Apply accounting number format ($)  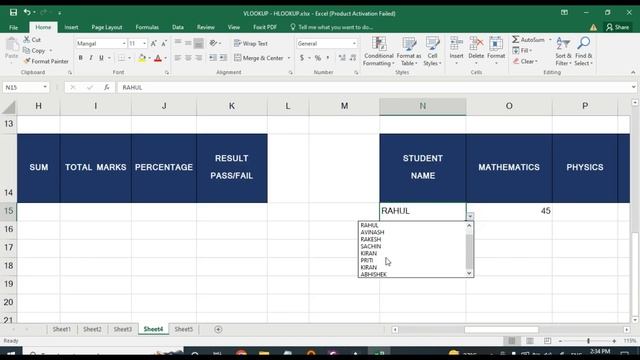(x=302, y=58)
